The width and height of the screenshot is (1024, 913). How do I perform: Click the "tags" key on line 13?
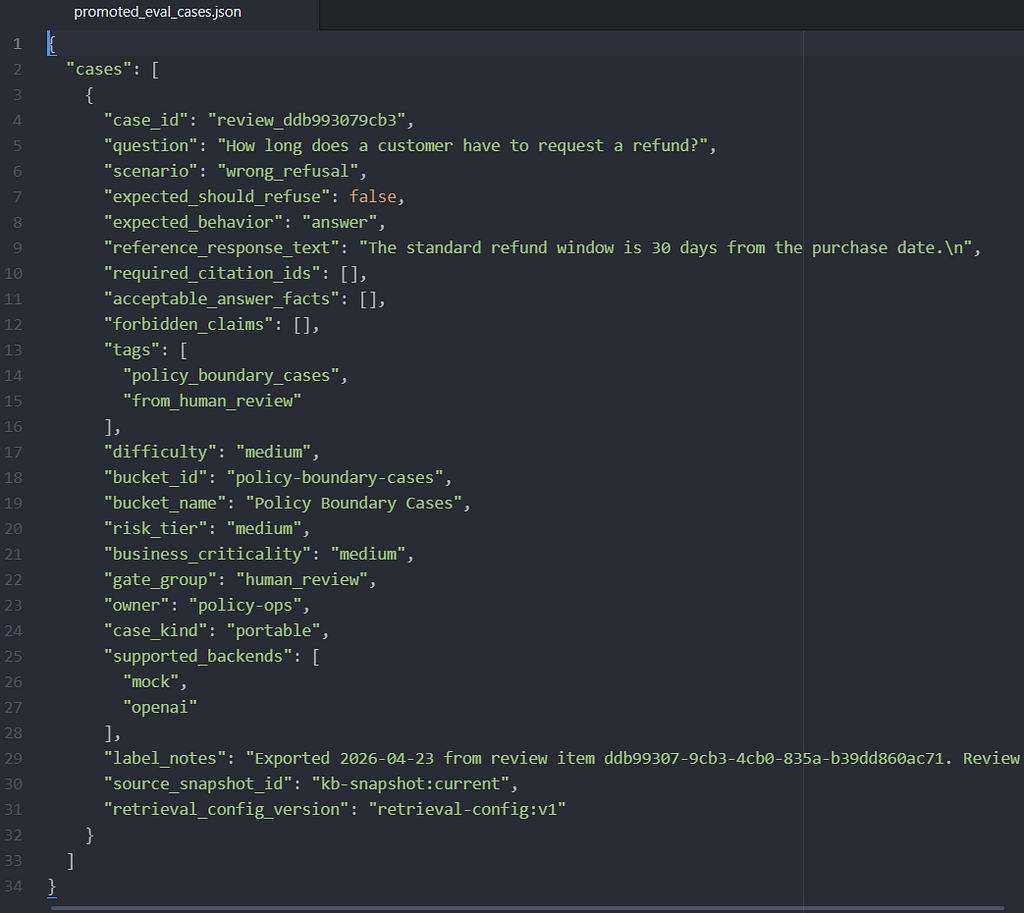click(132, 350)
